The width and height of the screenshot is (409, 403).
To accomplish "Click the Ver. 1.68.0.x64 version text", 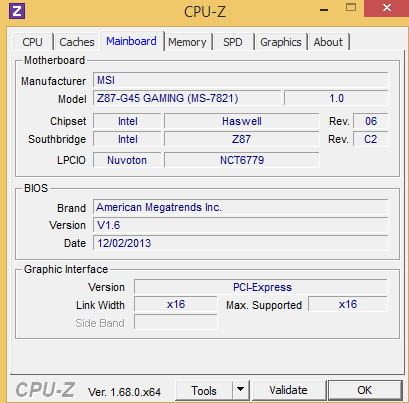I will (x=124, y=392).
